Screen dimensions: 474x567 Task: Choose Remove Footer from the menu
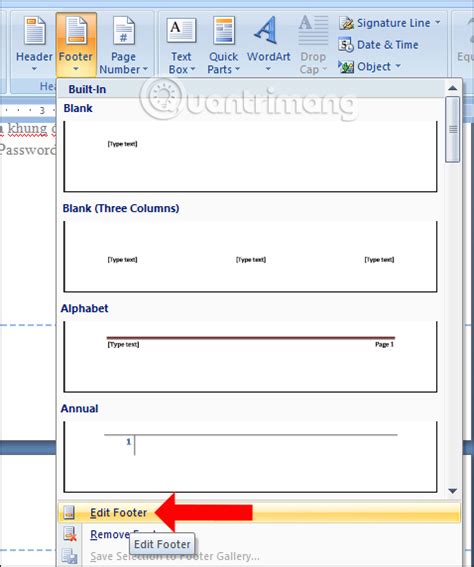coord(259,534)
